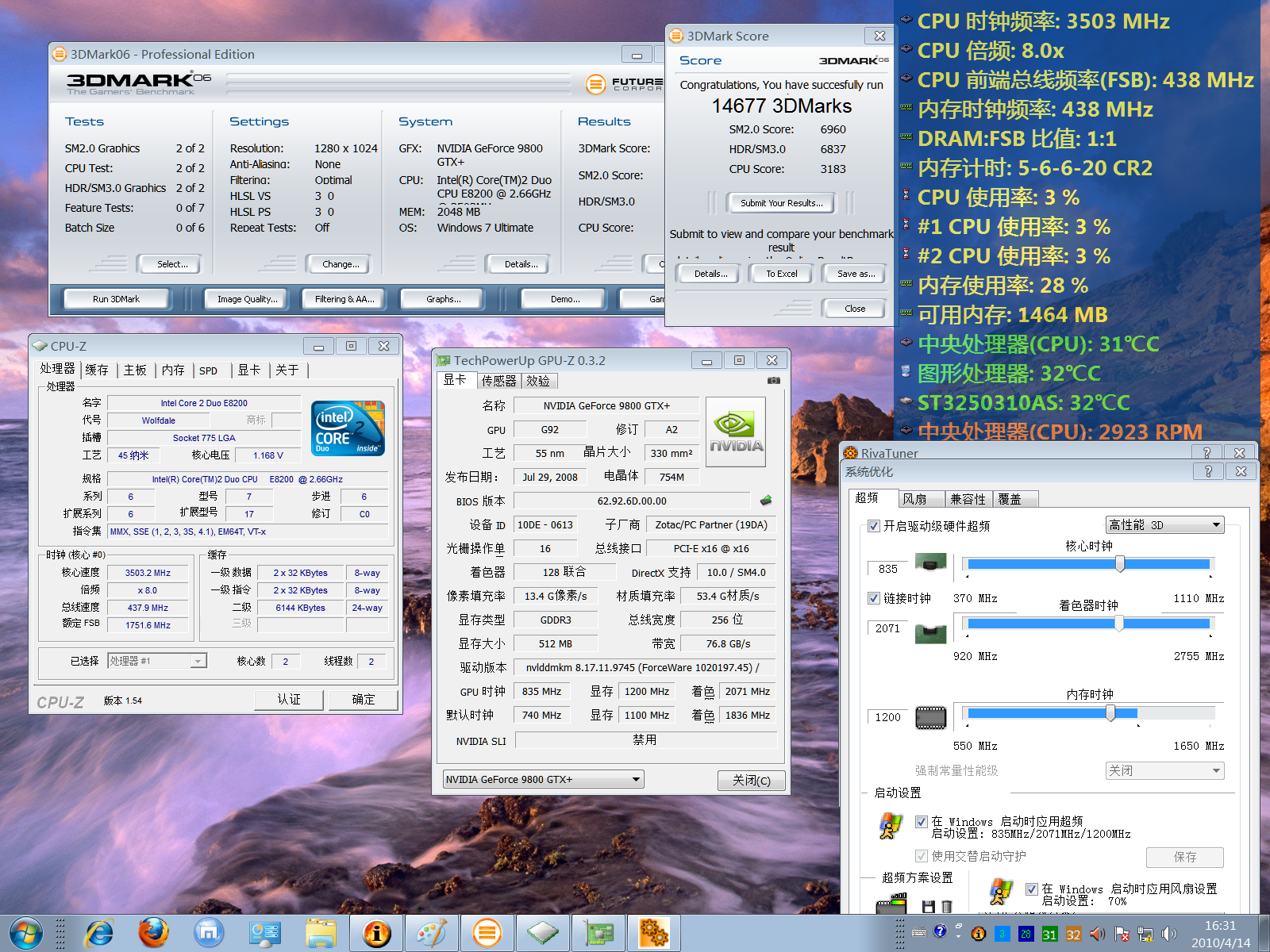
Task: Launch Firefox from the taskbar
Action: 154,933
